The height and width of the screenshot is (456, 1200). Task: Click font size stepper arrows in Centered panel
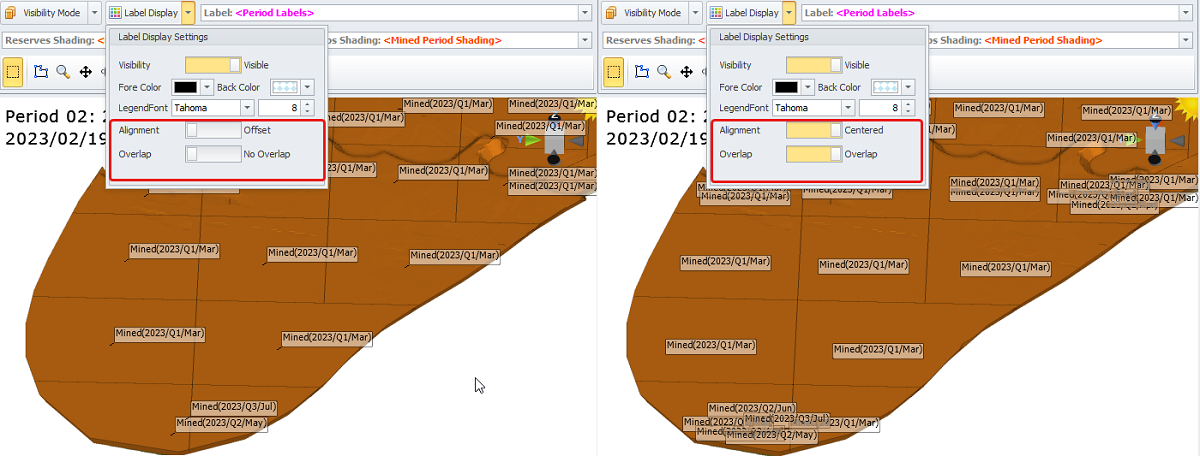pyautogui.click(x=907, y=107)
